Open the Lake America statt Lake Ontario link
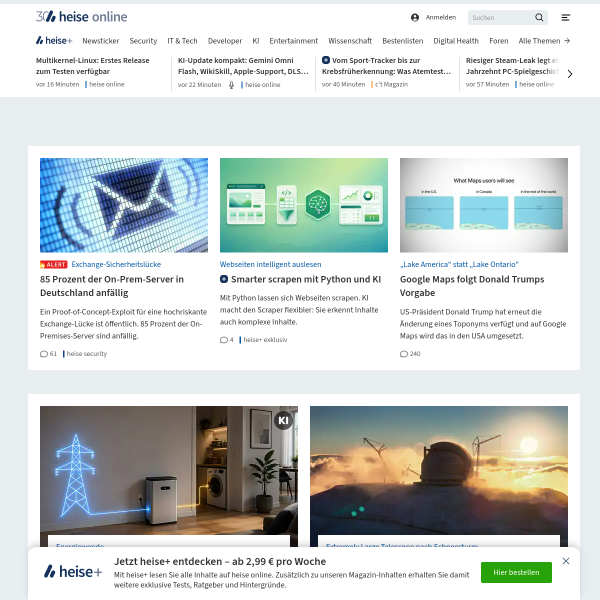The height and width of the screenshot is (600, 600). (x=459, y=264)
